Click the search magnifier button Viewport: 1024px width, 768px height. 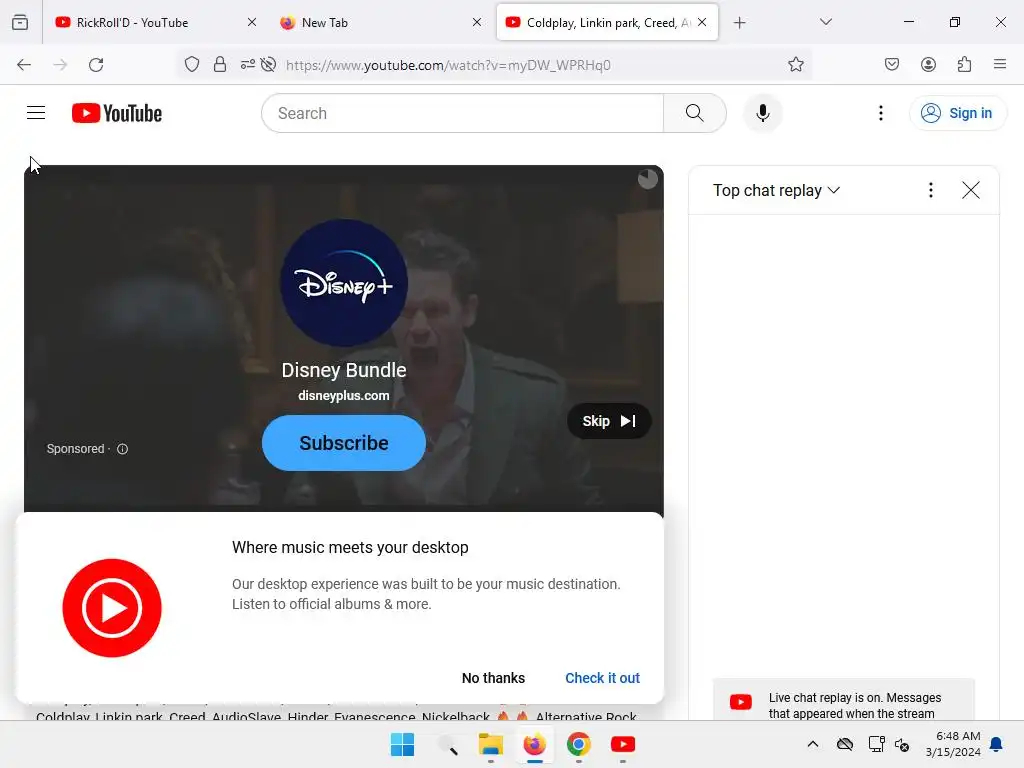click(694, 113)
